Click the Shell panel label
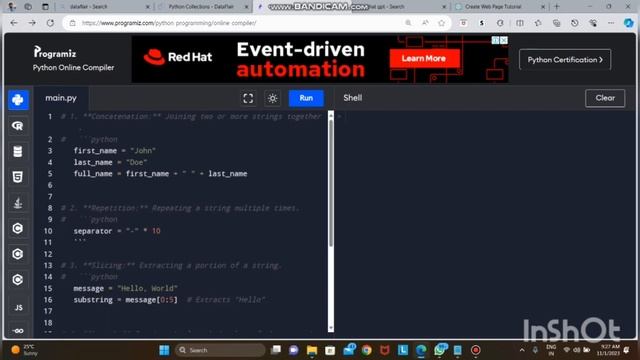640x360 pixels. [x=353, y=98]
